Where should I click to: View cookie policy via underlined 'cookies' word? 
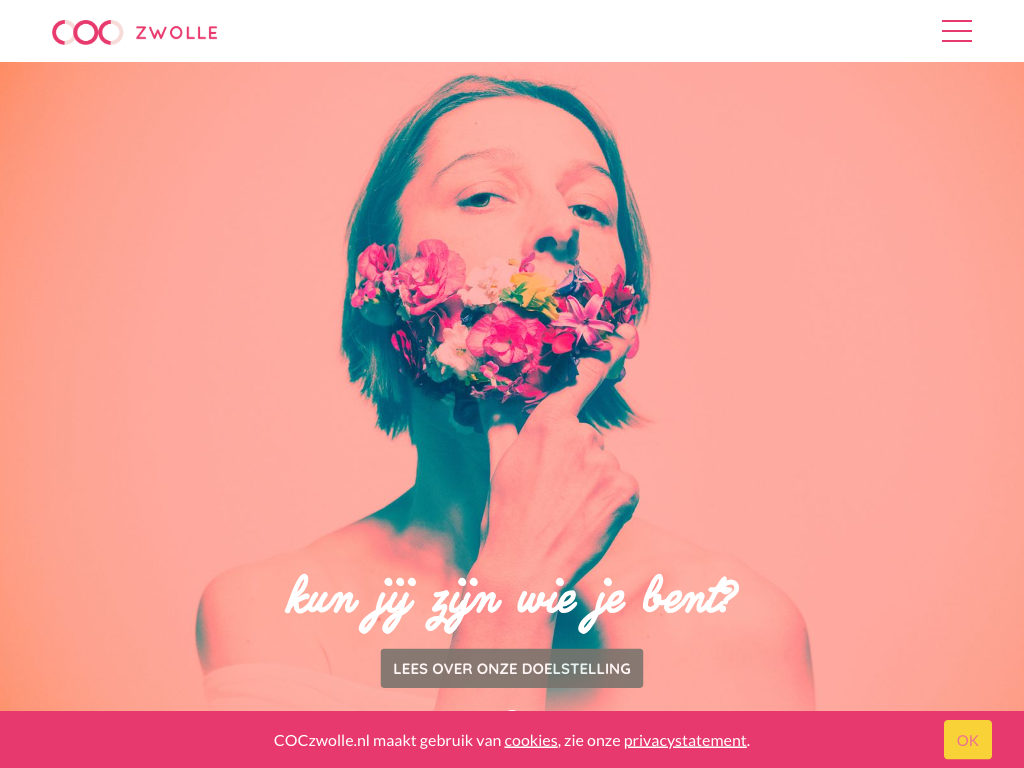(531, 741)
